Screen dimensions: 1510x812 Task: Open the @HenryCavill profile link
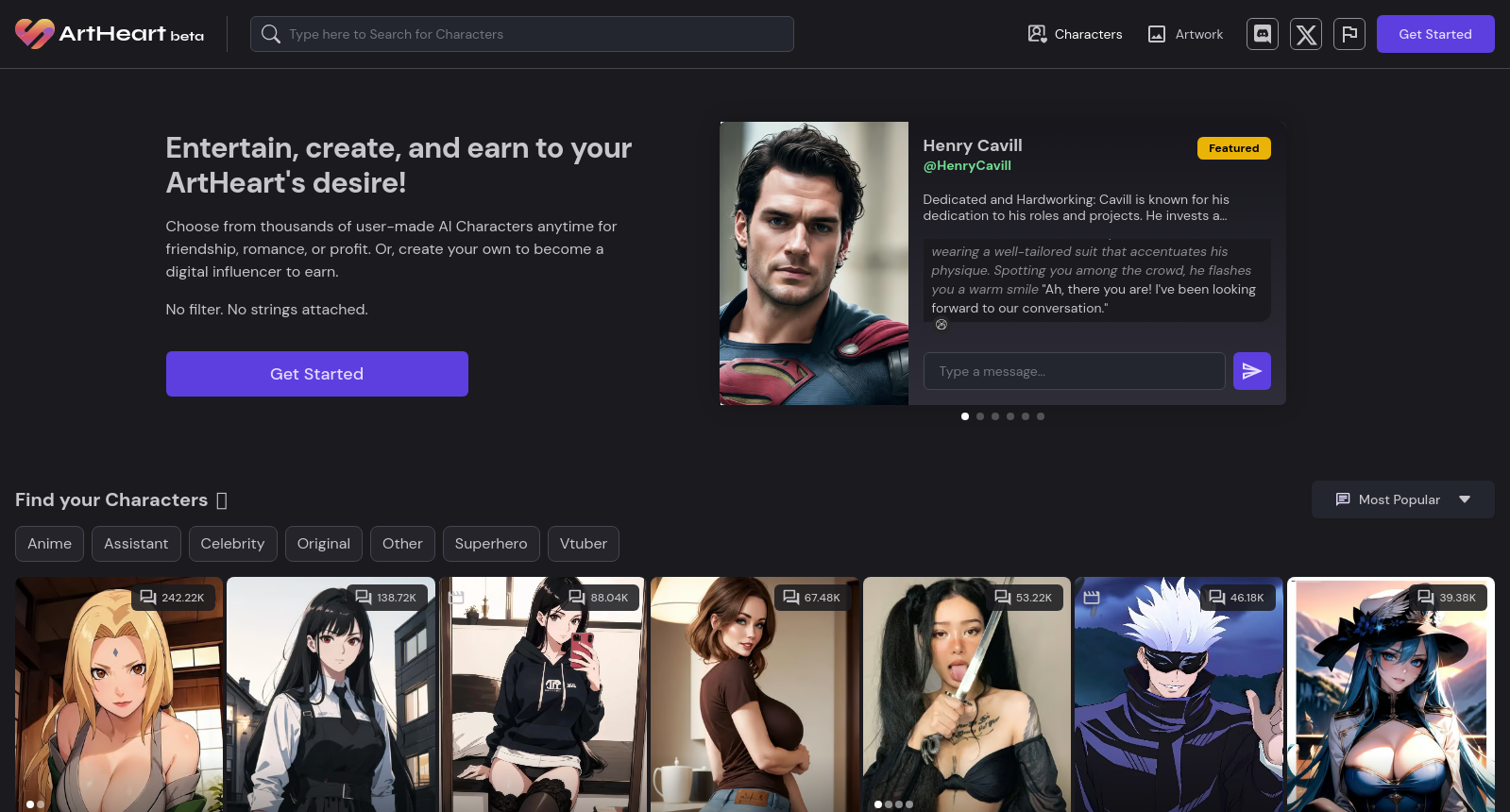[x=967, y=165]
